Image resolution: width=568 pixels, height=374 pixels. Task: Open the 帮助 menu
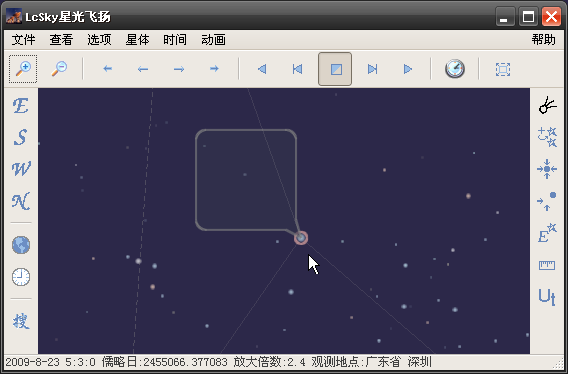(543, 40)
